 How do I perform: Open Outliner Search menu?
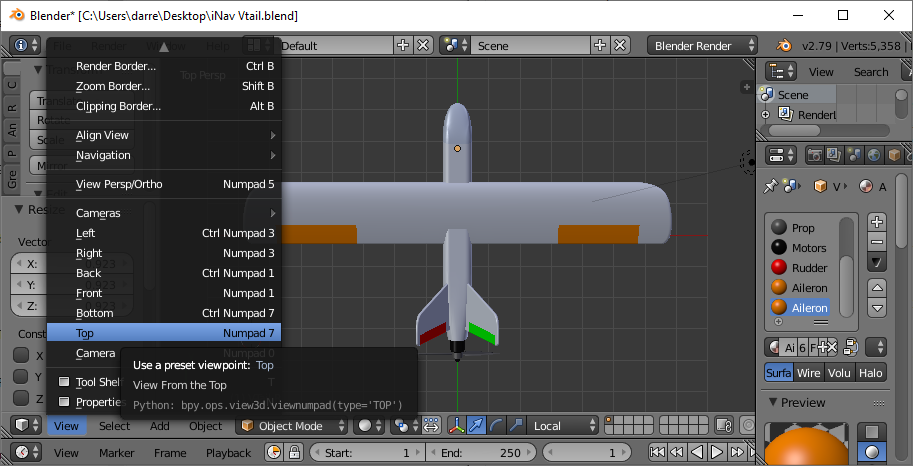(871, 72)
